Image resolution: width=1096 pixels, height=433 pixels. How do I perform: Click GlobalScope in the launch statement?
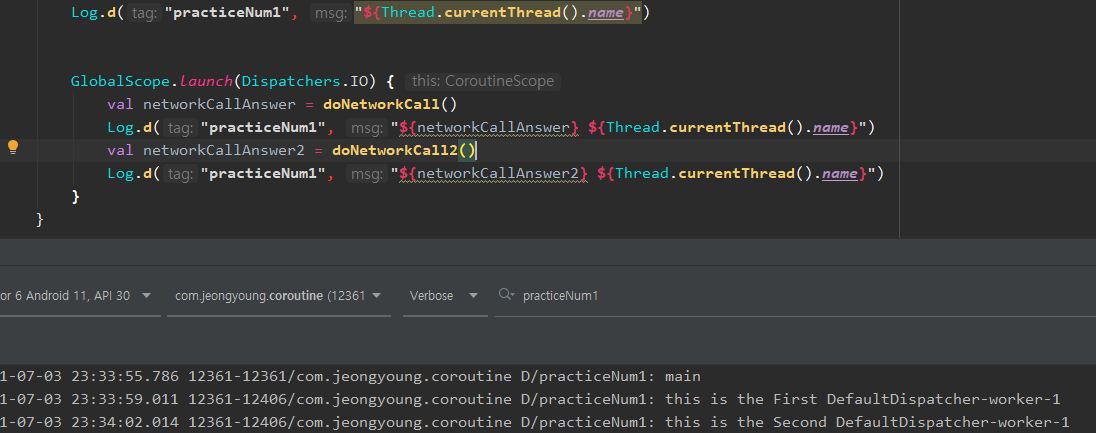pos(120,82)
